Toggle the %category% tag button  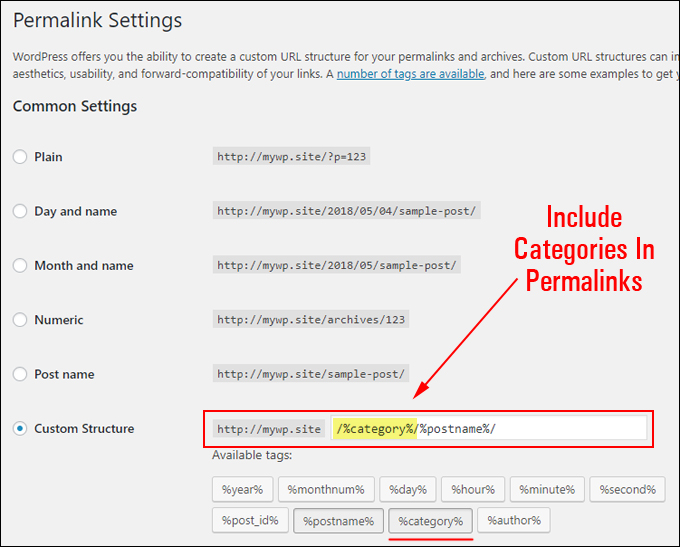pos(431,521)
